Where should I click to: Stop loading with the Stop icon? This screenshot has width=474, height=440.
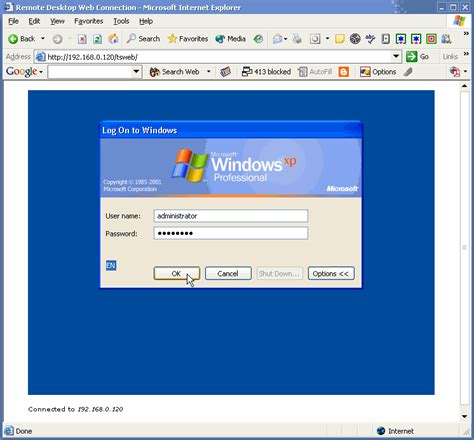click(82, 39)
